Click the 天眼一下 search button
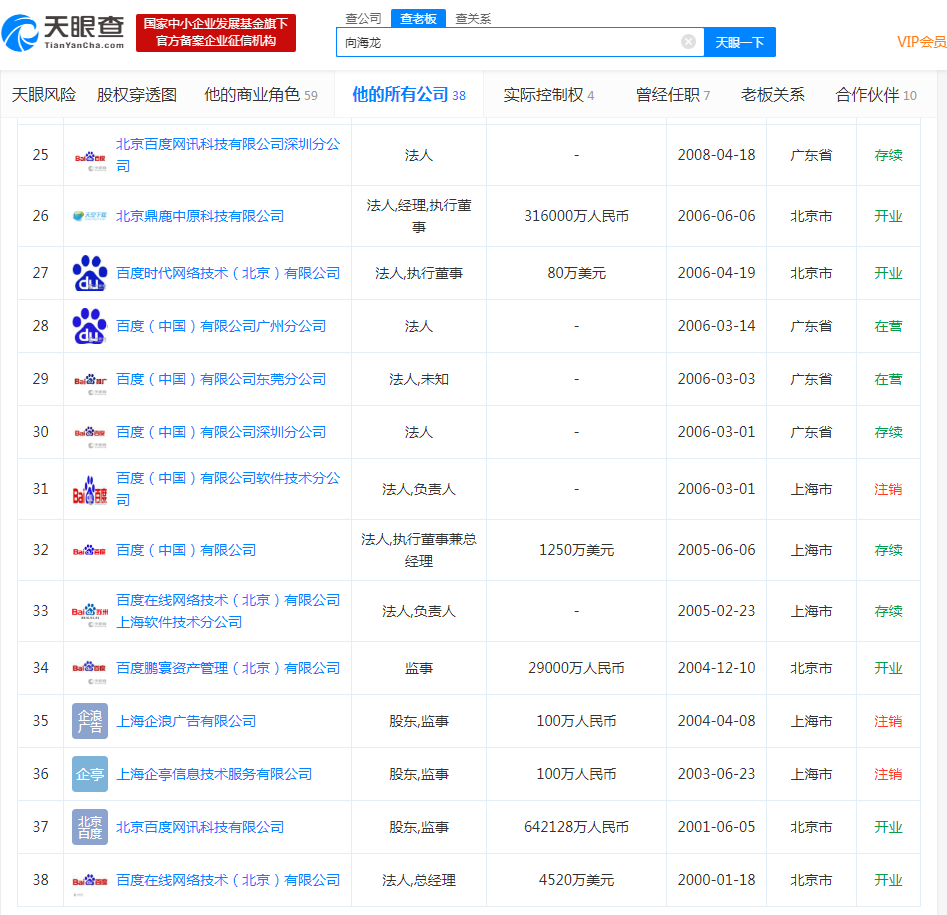This screenshot has width=947, height=915. 740,42
